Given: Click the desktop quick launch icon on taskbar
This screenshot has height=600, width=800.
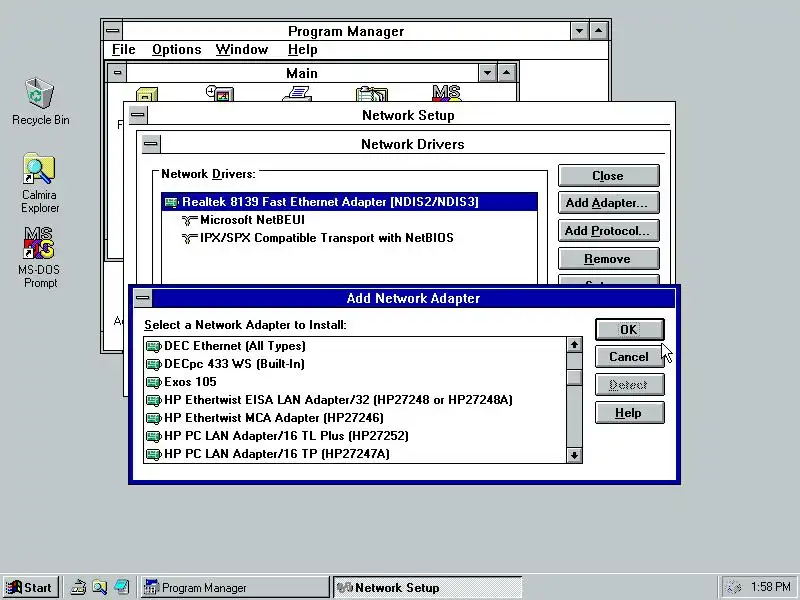Looking at the screenshot, I should tap(121, 587).
